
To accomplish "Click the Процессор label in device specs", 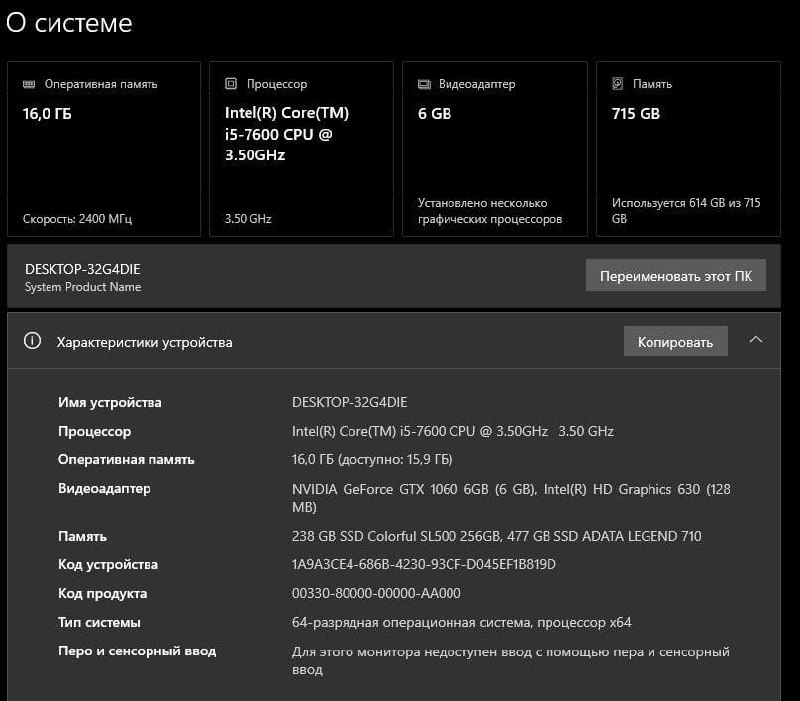I will coord(94,432).
